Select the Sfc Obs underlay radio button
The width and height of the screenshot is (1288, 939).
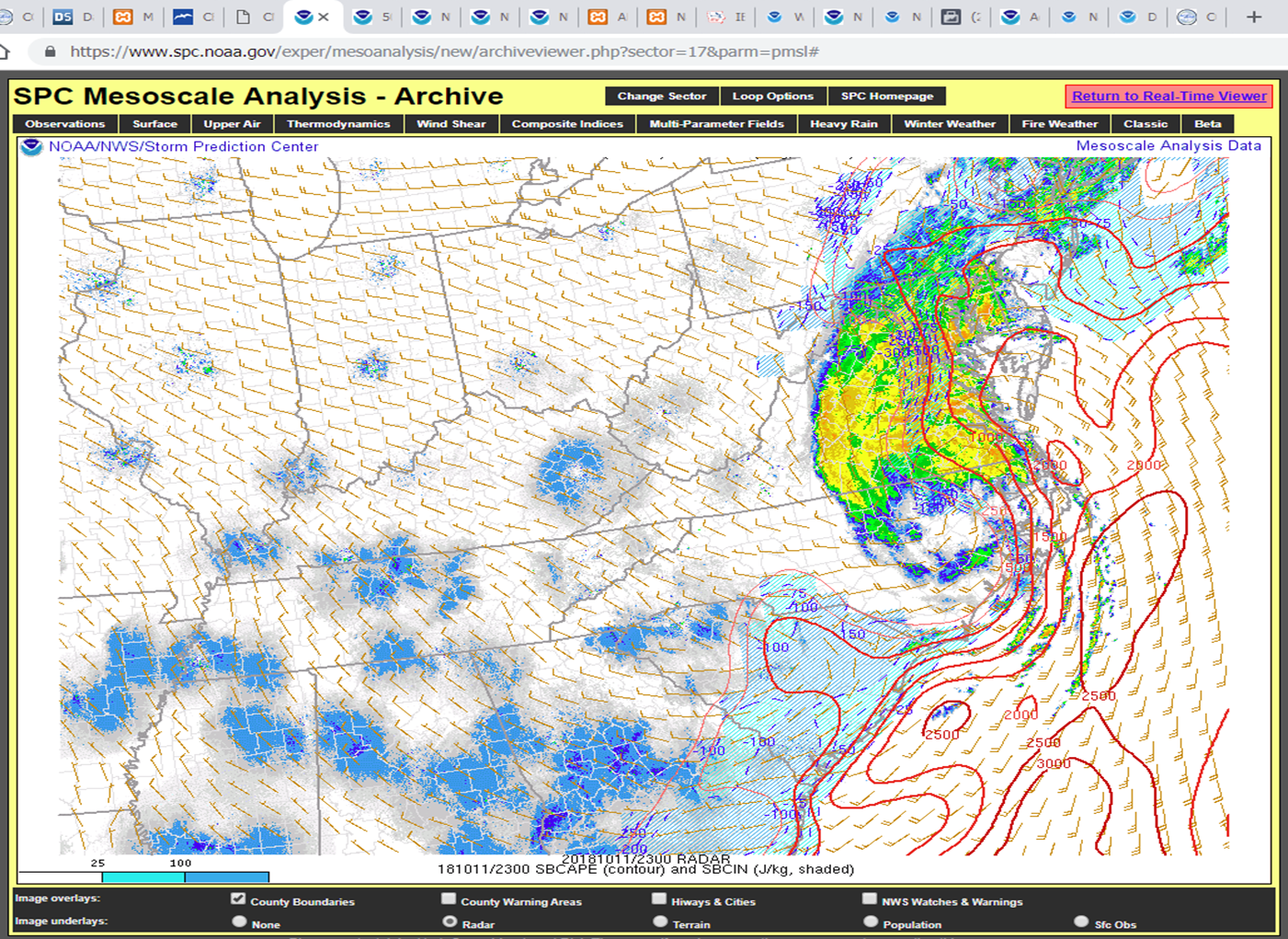pyautogui.click(x=1081, y=922)
